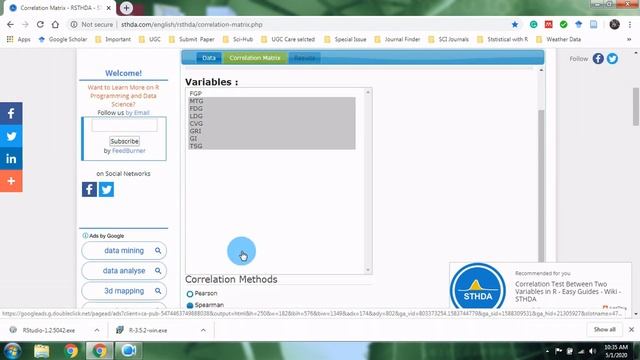Close the downloads bar
Screen dimensions: 640x360
pyautogui.click(x=631, y=329)
